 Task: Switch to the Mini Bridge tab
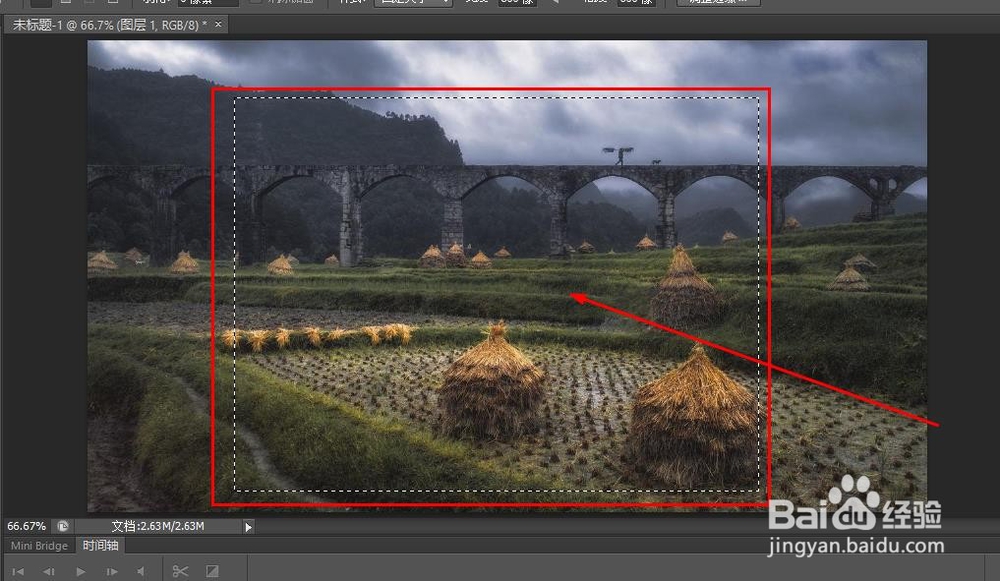pos(39,545)
